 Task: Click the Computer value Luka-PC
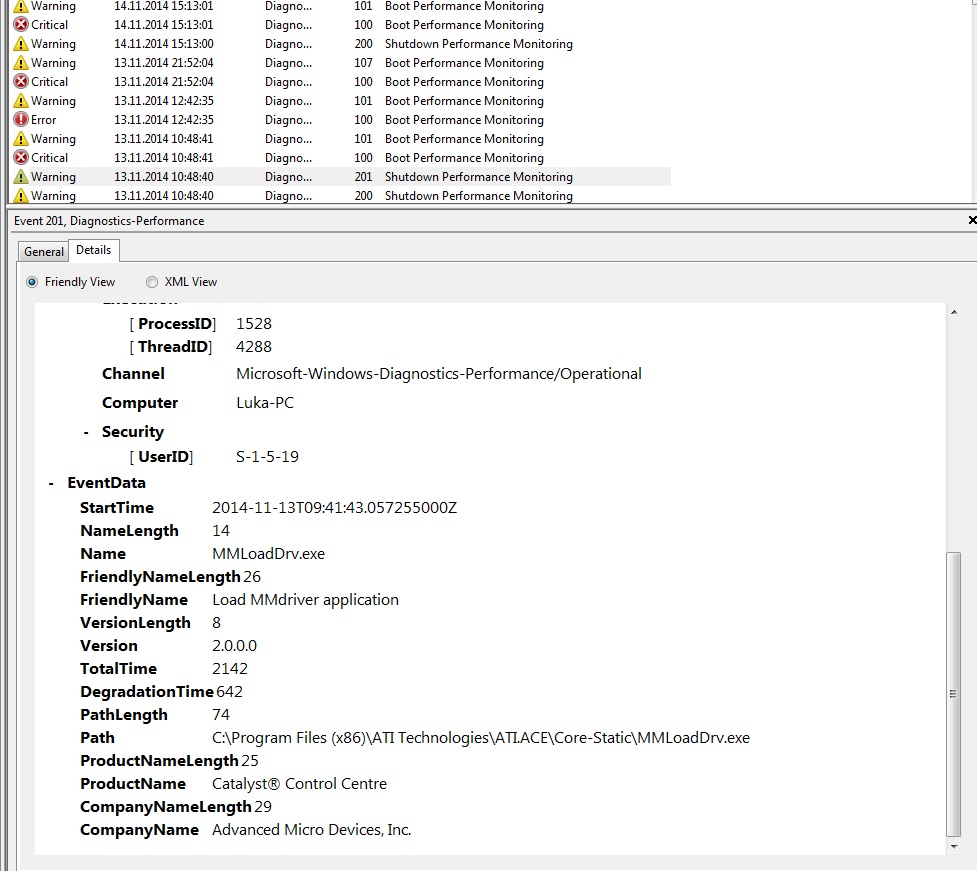click(265, 403)
